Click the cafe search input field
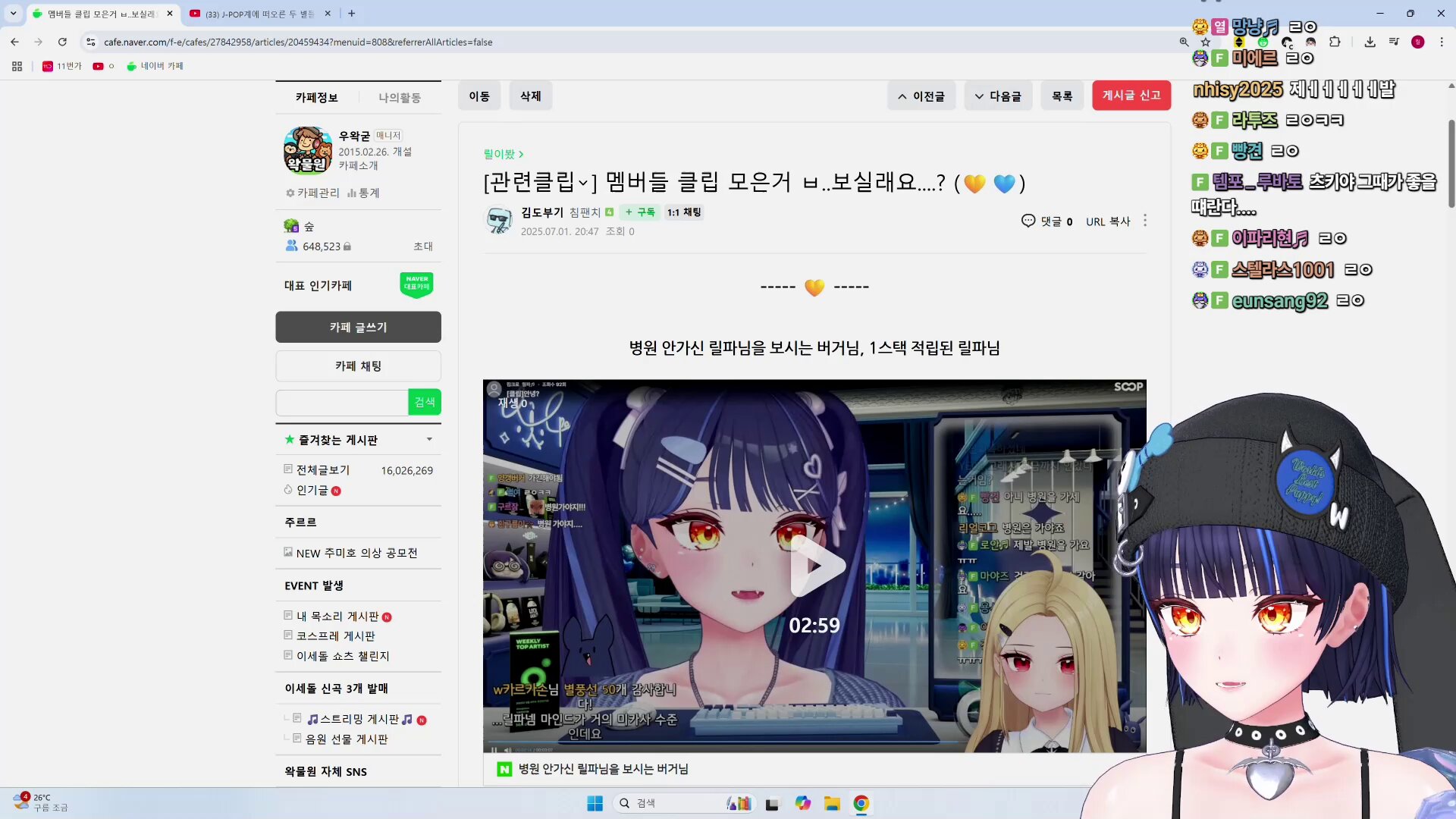 342,402
